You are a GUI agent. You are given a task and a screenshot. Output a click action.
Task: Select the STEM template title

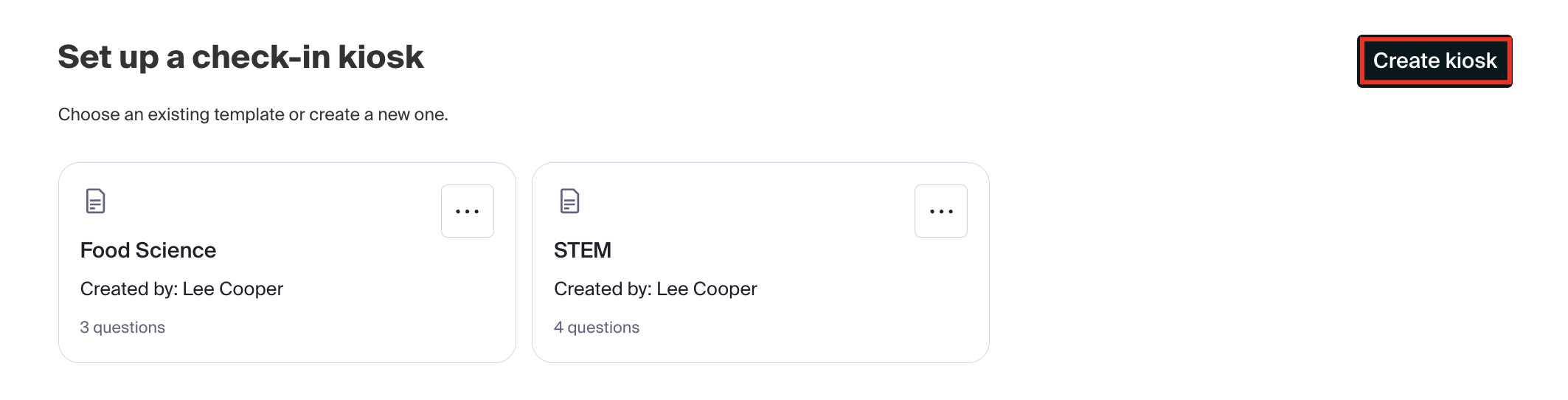coord(583,250)
